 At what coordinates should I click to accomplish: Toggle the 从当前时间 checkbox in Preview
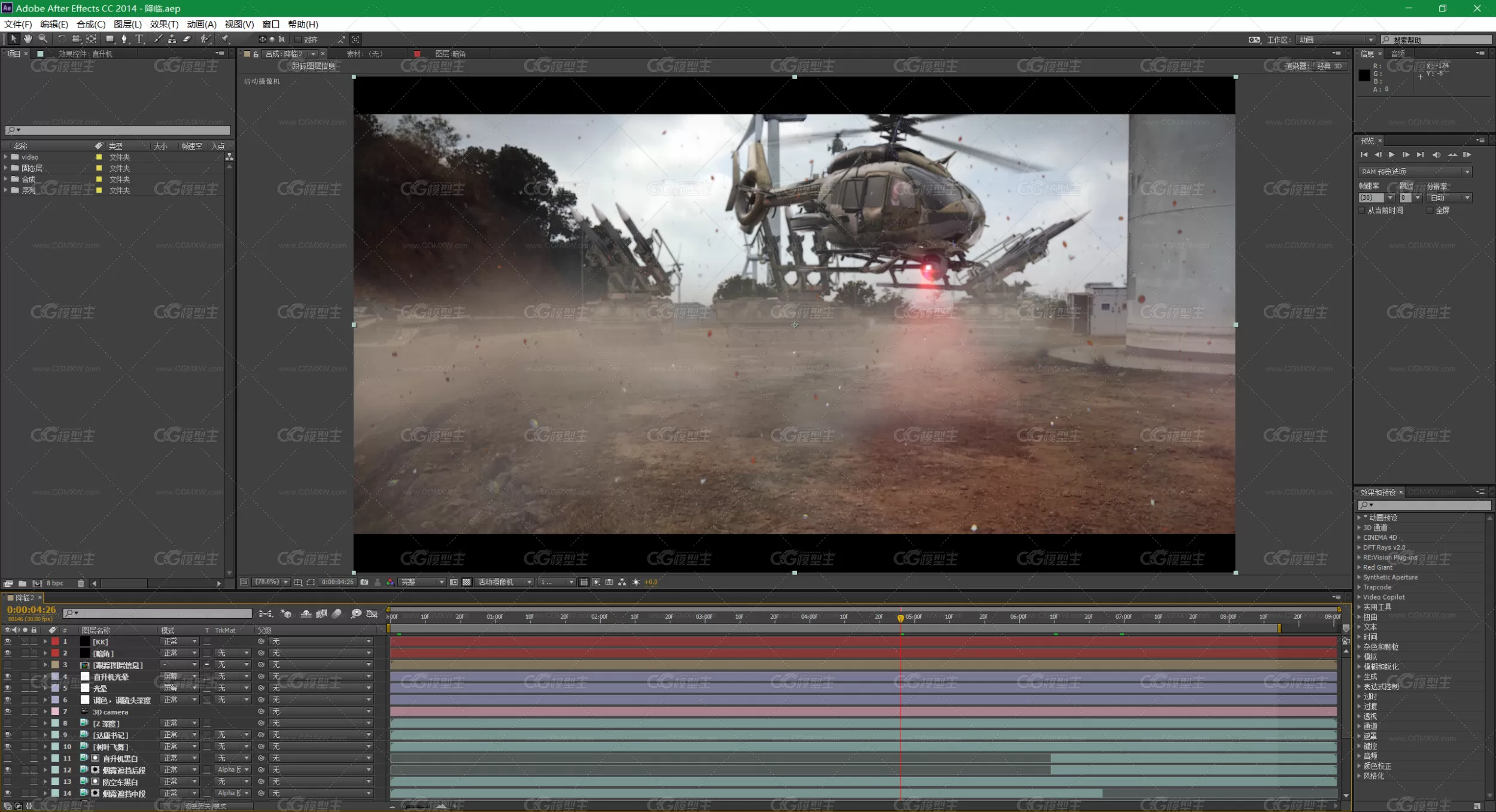tap(1362, 211)
